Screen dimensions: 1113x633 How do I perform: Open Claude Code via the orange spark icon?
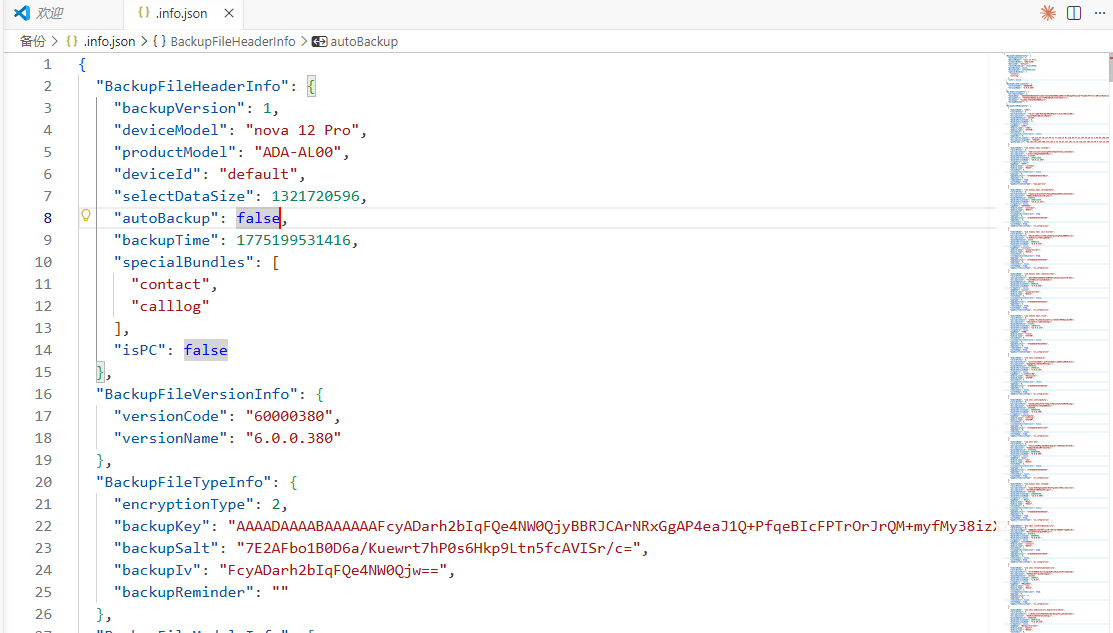click(1048, 13)
